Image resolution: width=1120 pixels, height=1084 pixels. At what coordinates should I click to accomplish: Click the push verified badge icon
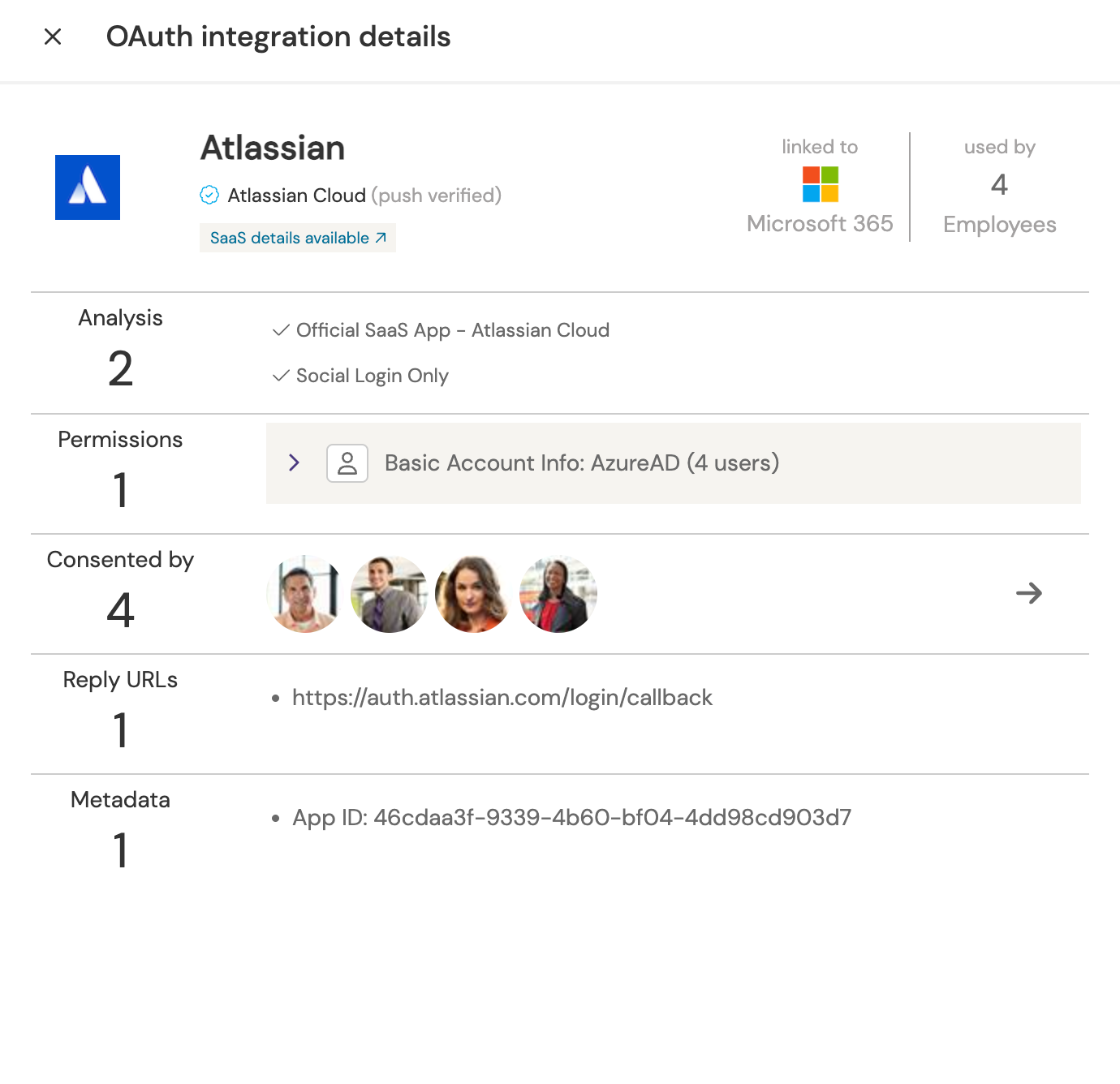click(x=209, y=195)
